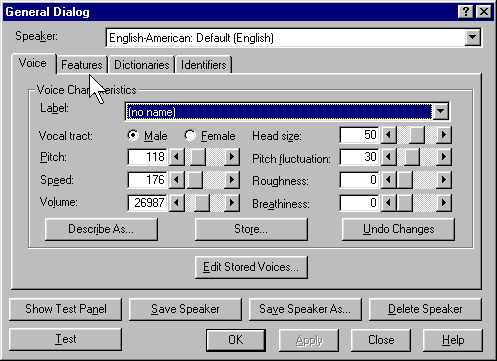Click the Head size slider thumb
497x361 pixels.
pos(417,135)
